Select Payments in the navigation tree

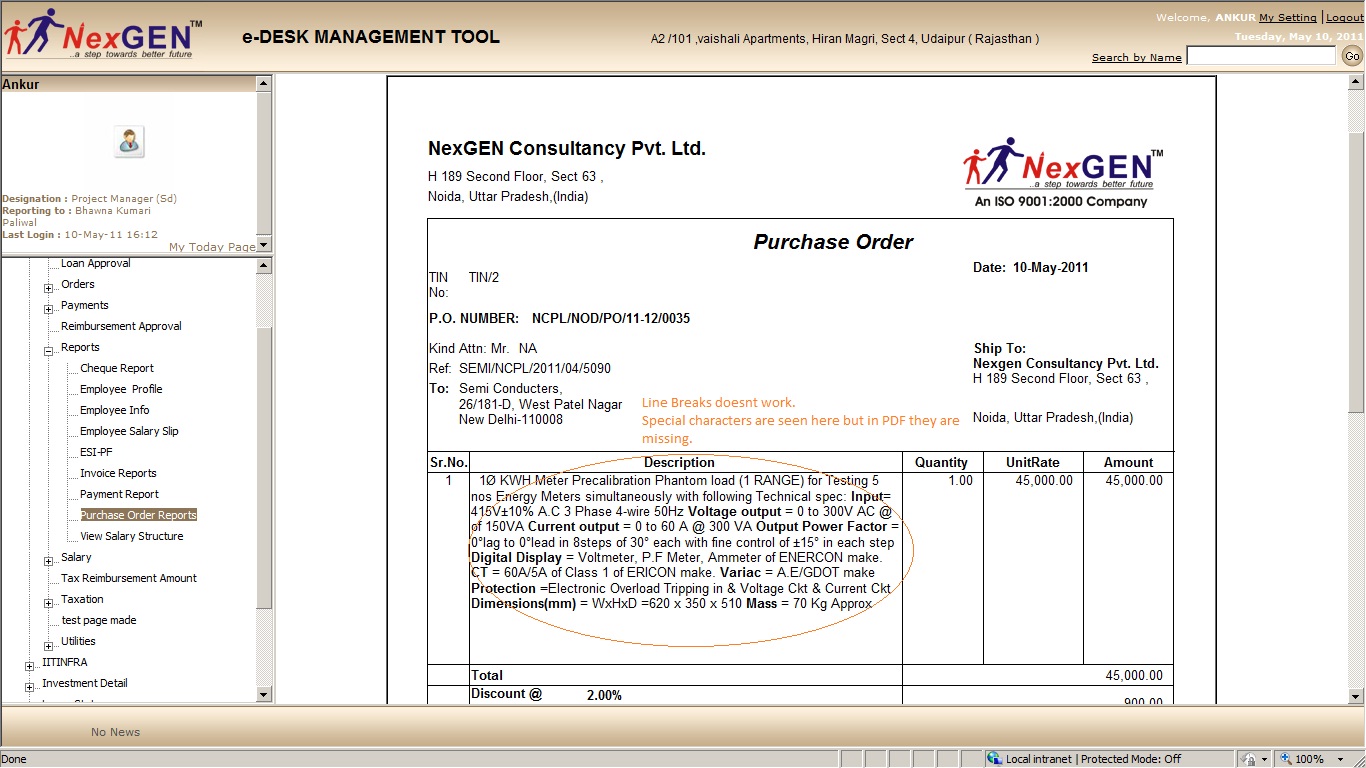pos(85,305)
